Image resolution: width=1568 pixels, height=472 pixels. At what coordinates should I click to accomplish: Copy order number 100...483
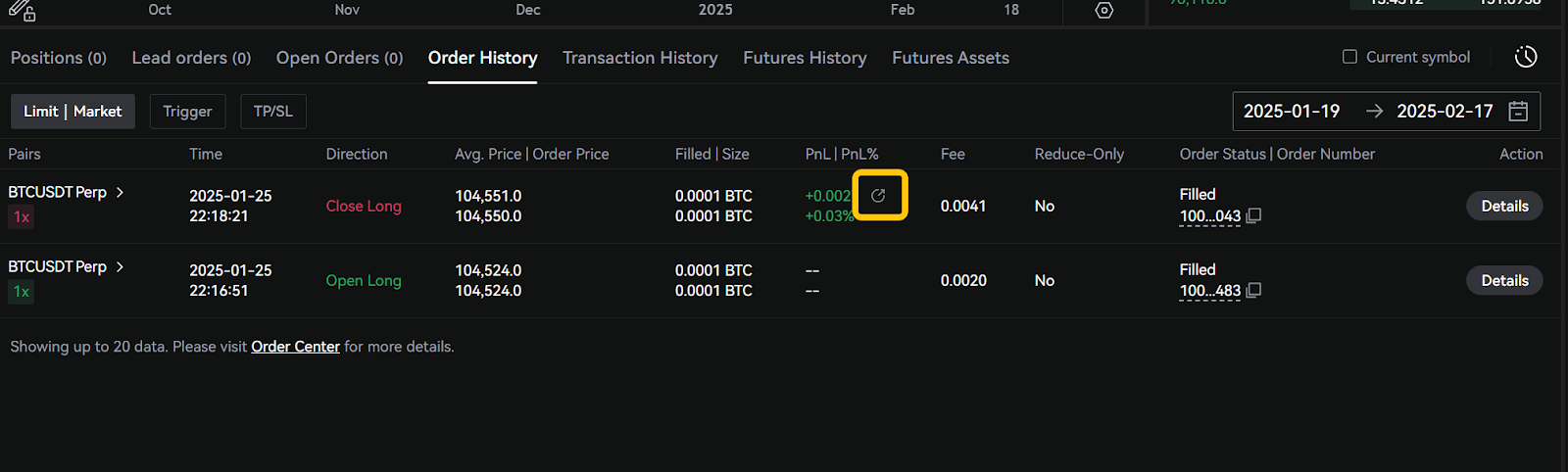(1253, 290)
